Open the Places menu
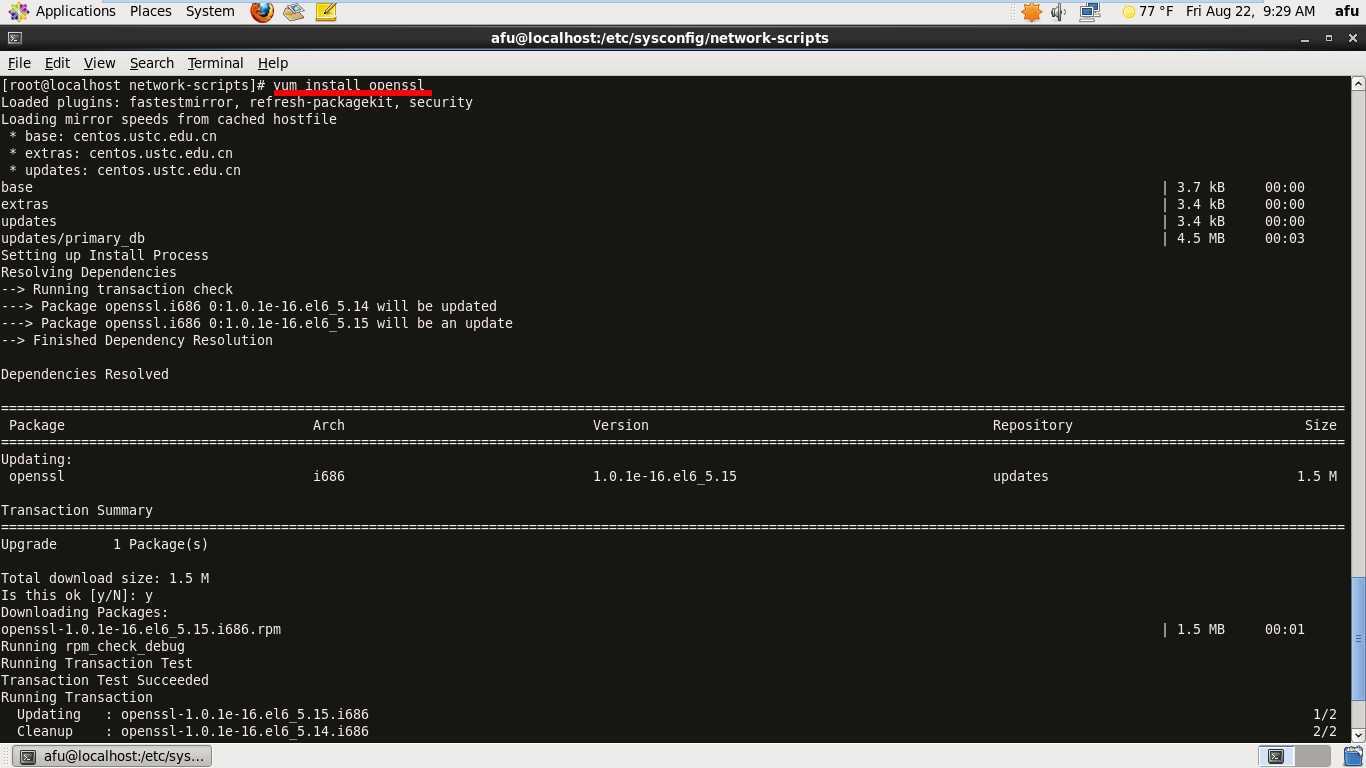1366x768 pixels. (x=150, y=11)
